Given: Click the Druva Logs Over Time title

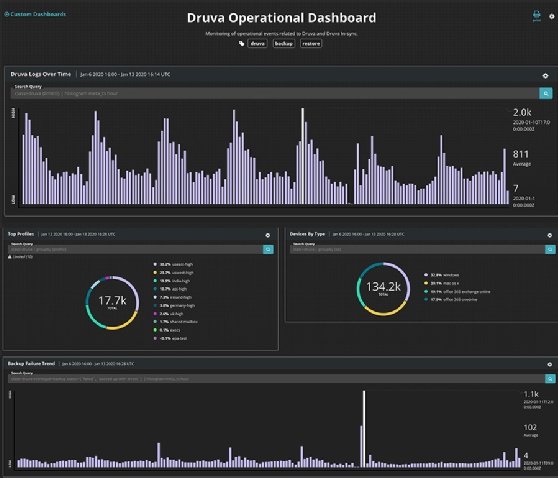Looking at the screenshot, I should tap(41, 74).
